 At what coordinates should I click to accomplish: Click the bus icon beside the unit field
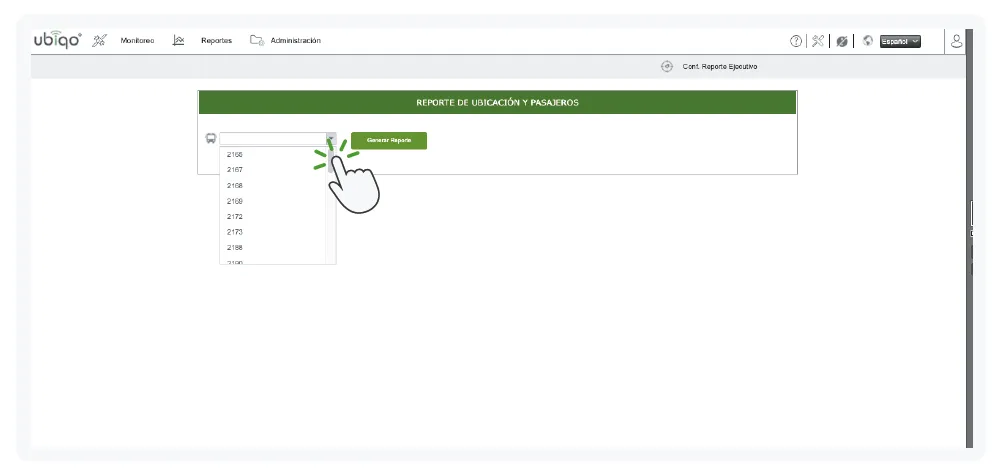click(x=211, y=138)
